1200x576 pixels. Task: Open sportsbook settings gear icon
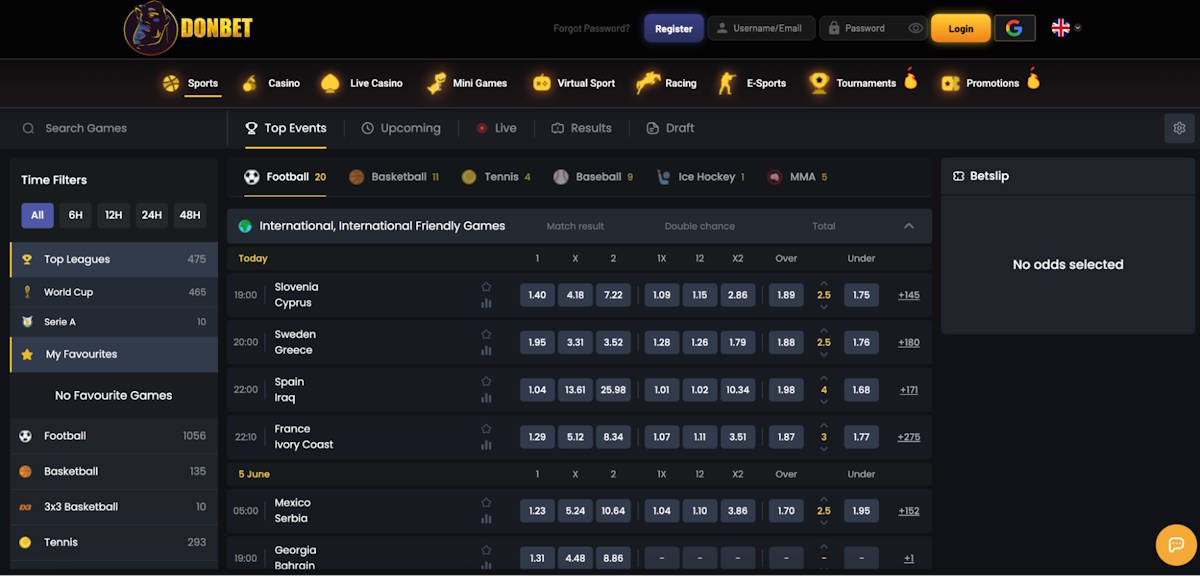point(1179,128)
